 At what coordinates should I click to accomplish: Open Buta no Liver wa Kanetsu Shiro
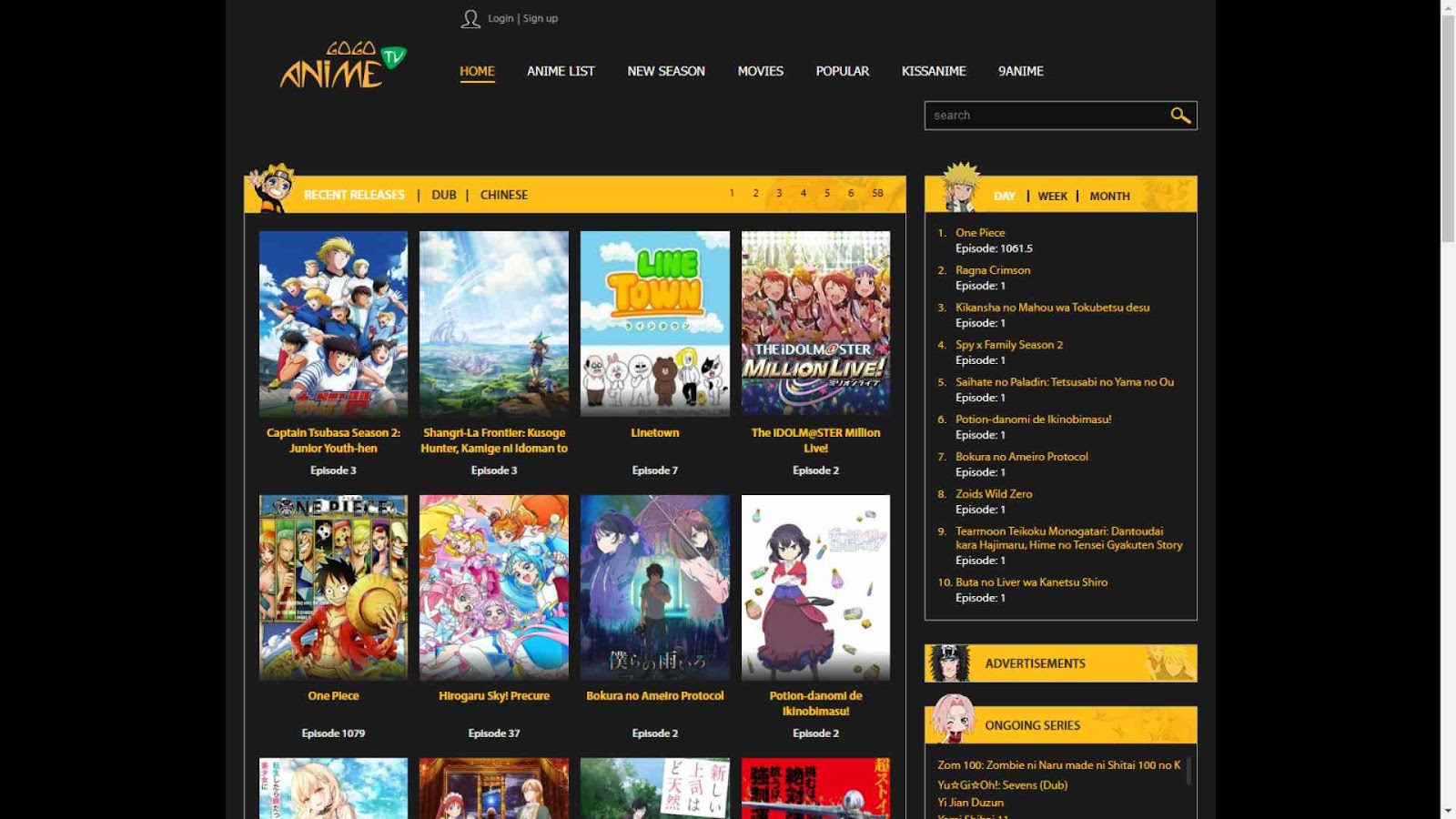[1032, 582]
